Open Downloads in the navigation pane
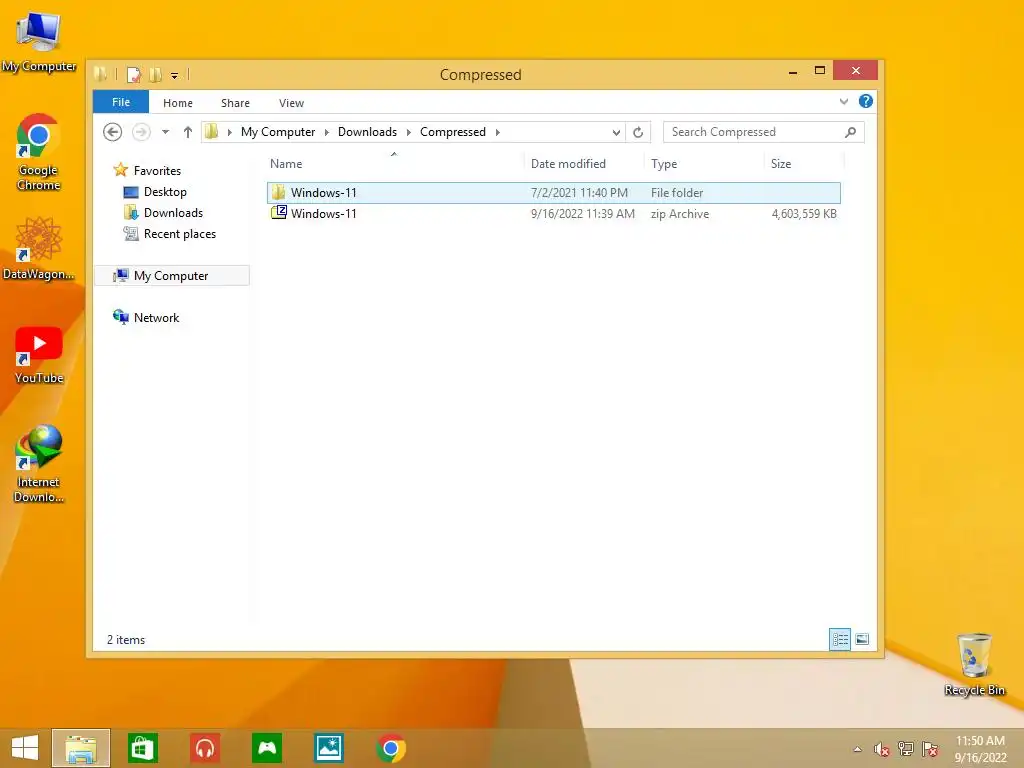Image resolution: width=1024 pixels, height=768 pixels. click(173, 213)
